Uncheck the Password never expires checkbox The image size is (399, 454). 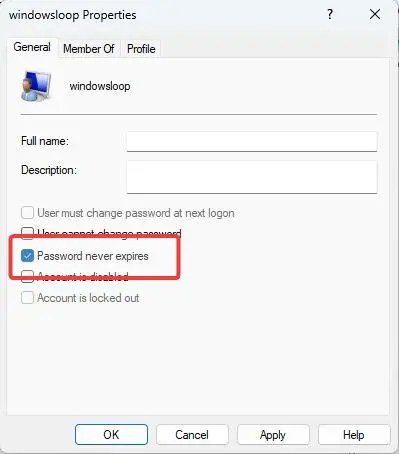[27, 256]
